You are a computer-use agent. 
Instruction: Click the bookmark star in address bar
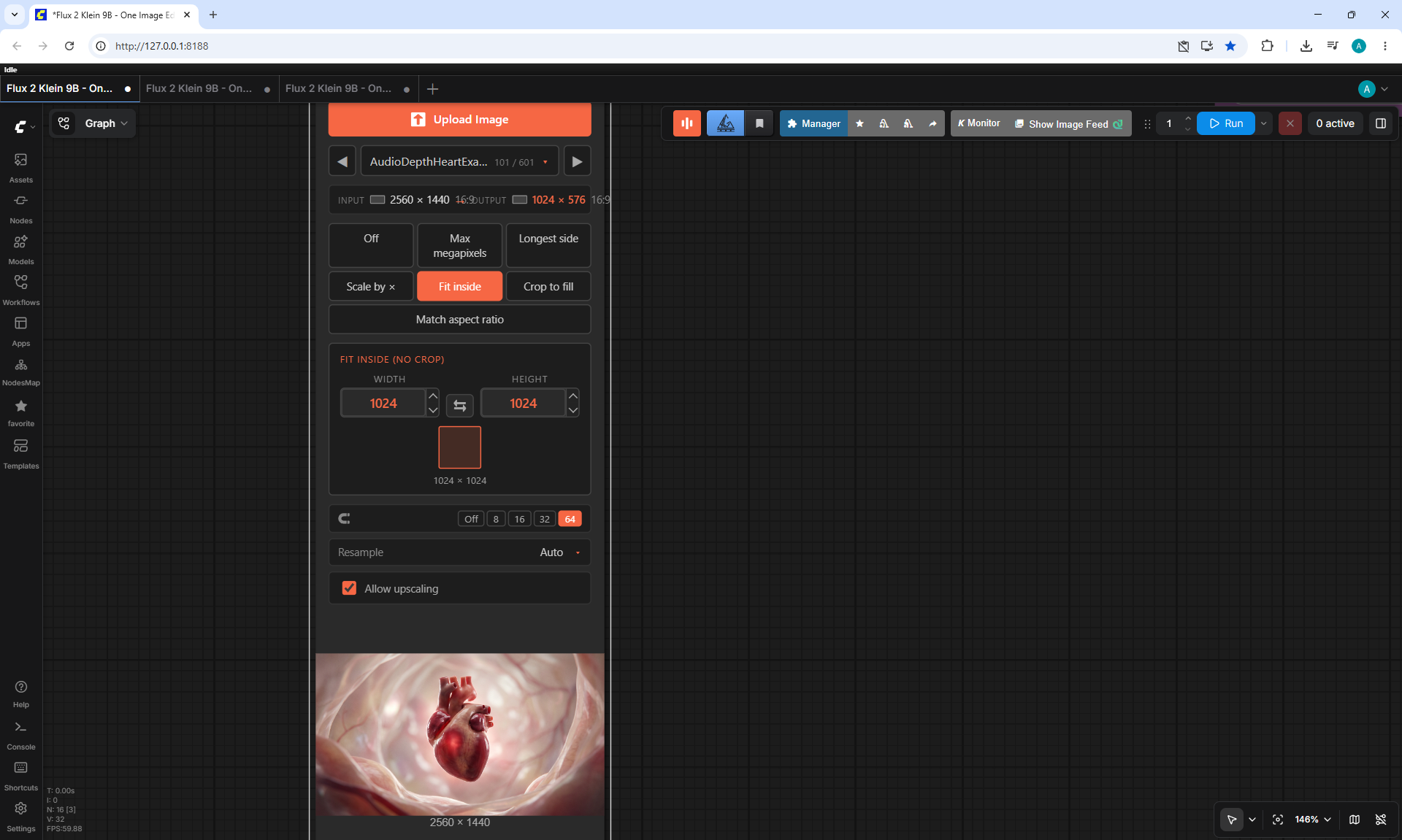(x=1230, y=46)
